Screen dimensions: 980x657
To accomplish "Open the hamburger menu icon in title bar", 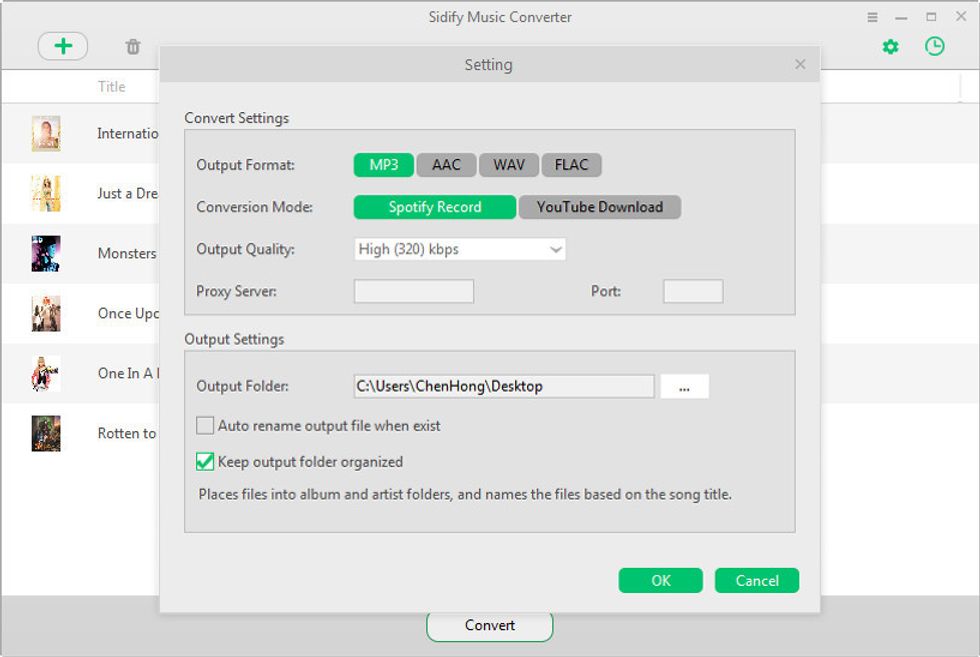I will [872, 18].
